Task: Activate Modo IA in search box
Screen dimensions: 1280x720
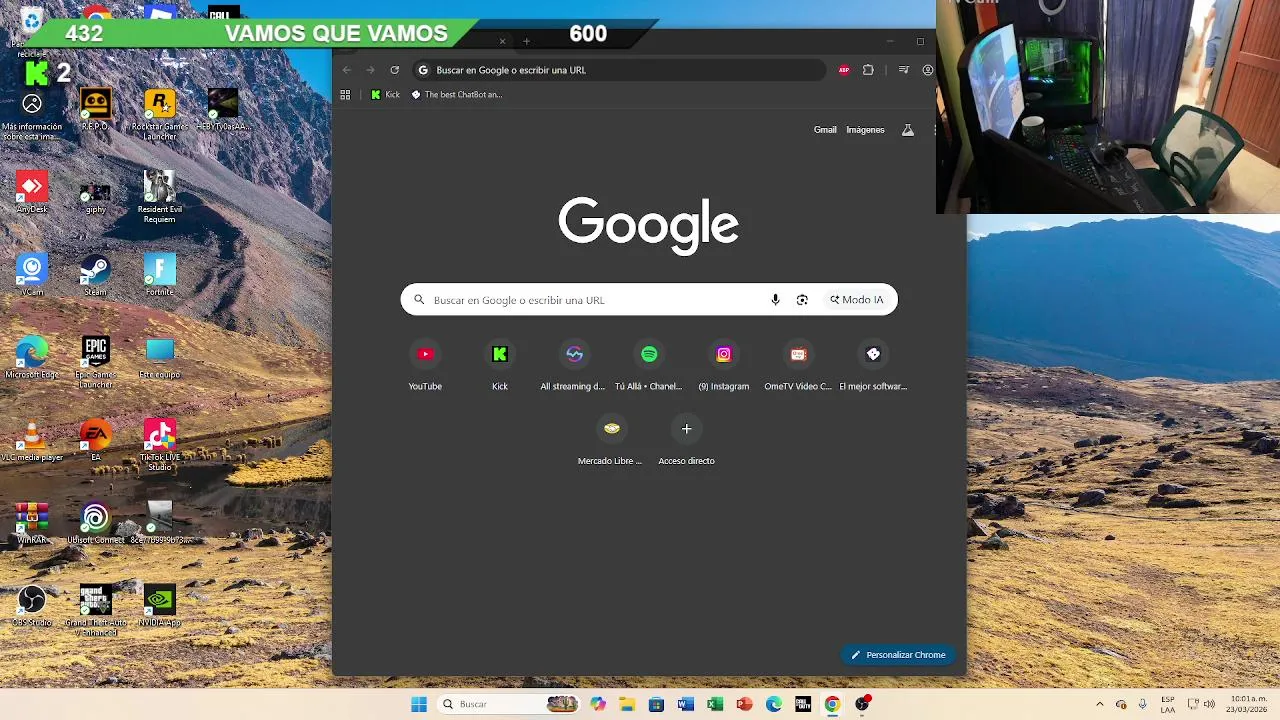Action: click(x=857, y=300)
